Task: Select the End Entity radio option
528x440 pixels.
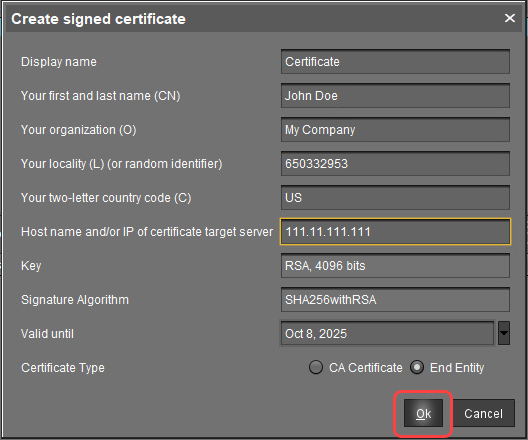Action: tap(417, 367)
